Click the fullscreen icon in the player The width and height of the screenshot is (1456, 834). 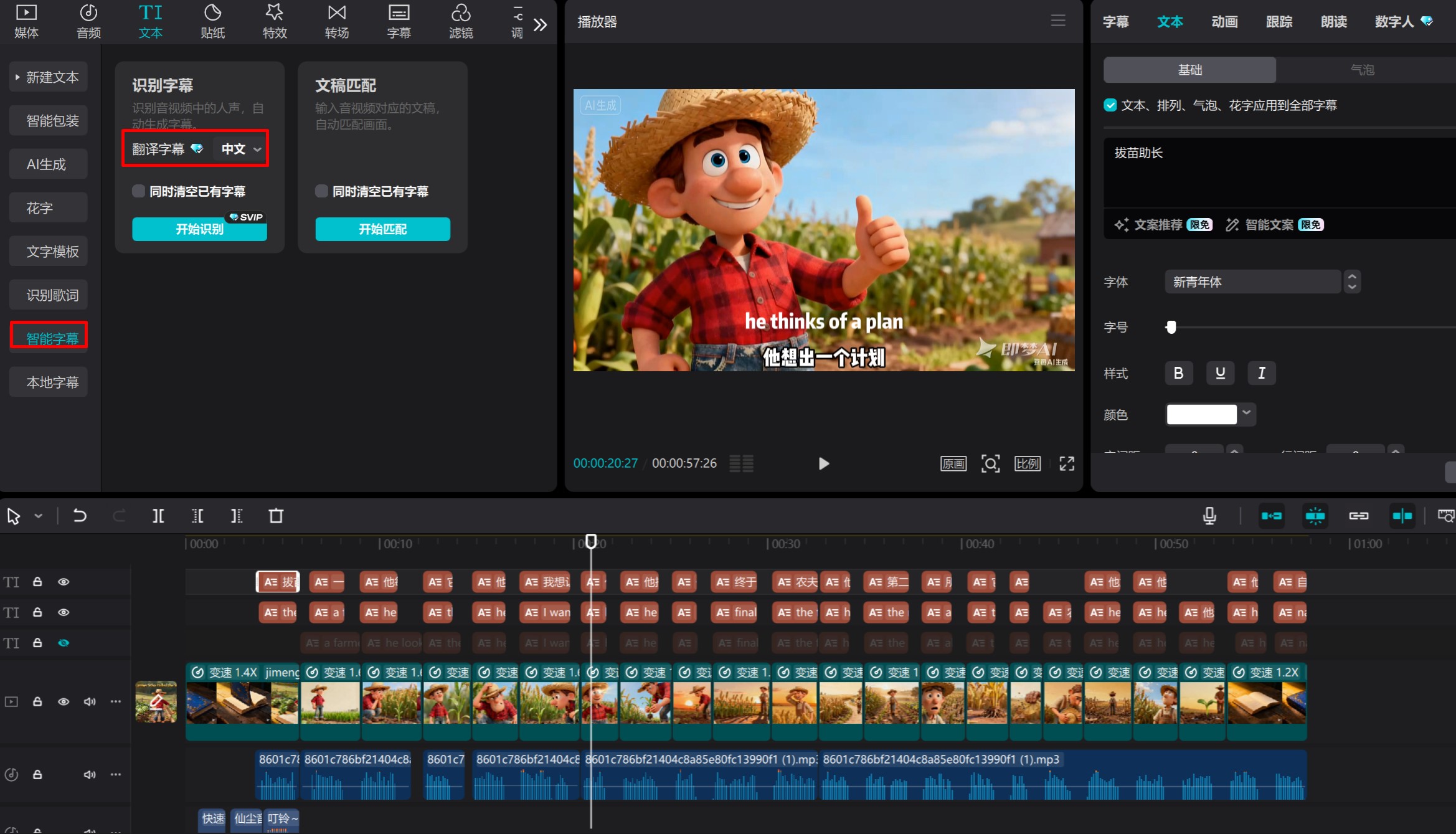[x=1066, y=463]
